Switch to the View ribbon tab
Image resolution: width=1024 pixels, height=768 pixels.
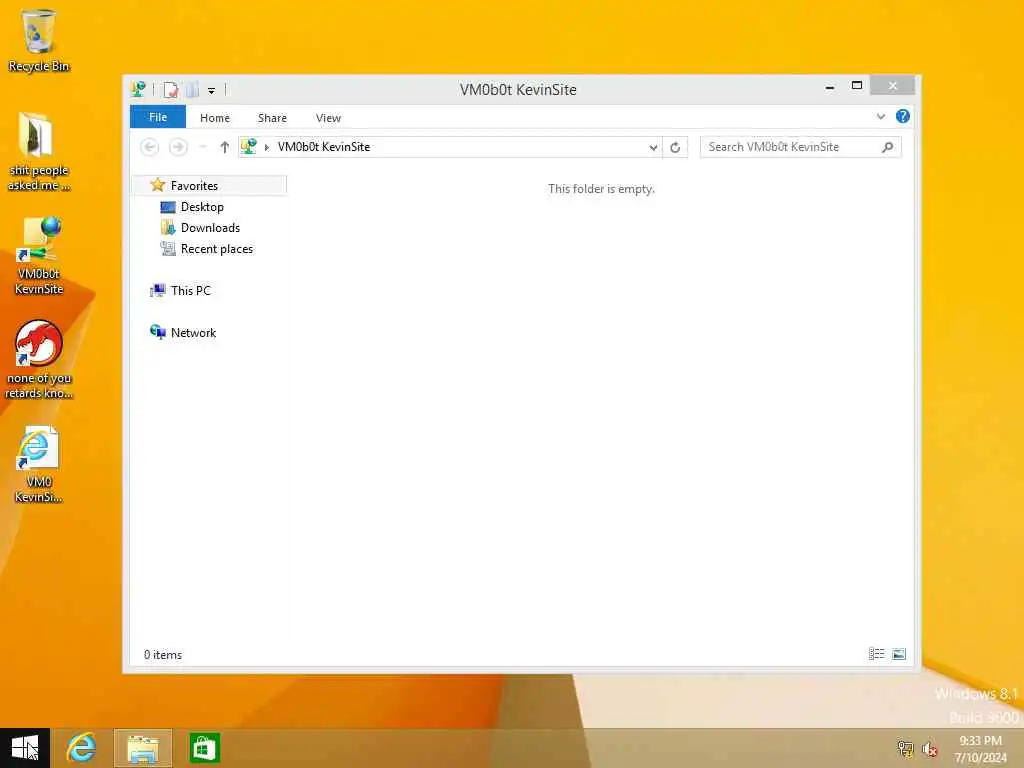pos(328,118)
